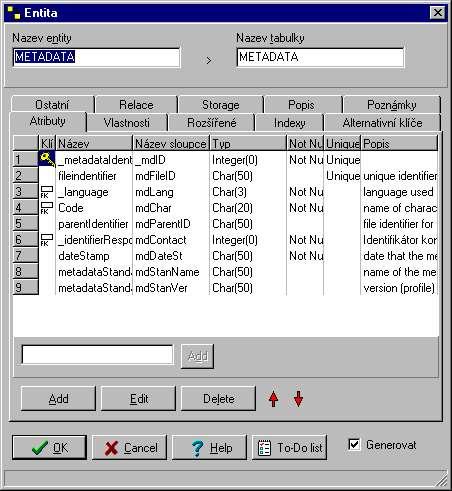Open the Poznámky tab
The width and height of the screenshot is (452, 491).
[392, 105]
